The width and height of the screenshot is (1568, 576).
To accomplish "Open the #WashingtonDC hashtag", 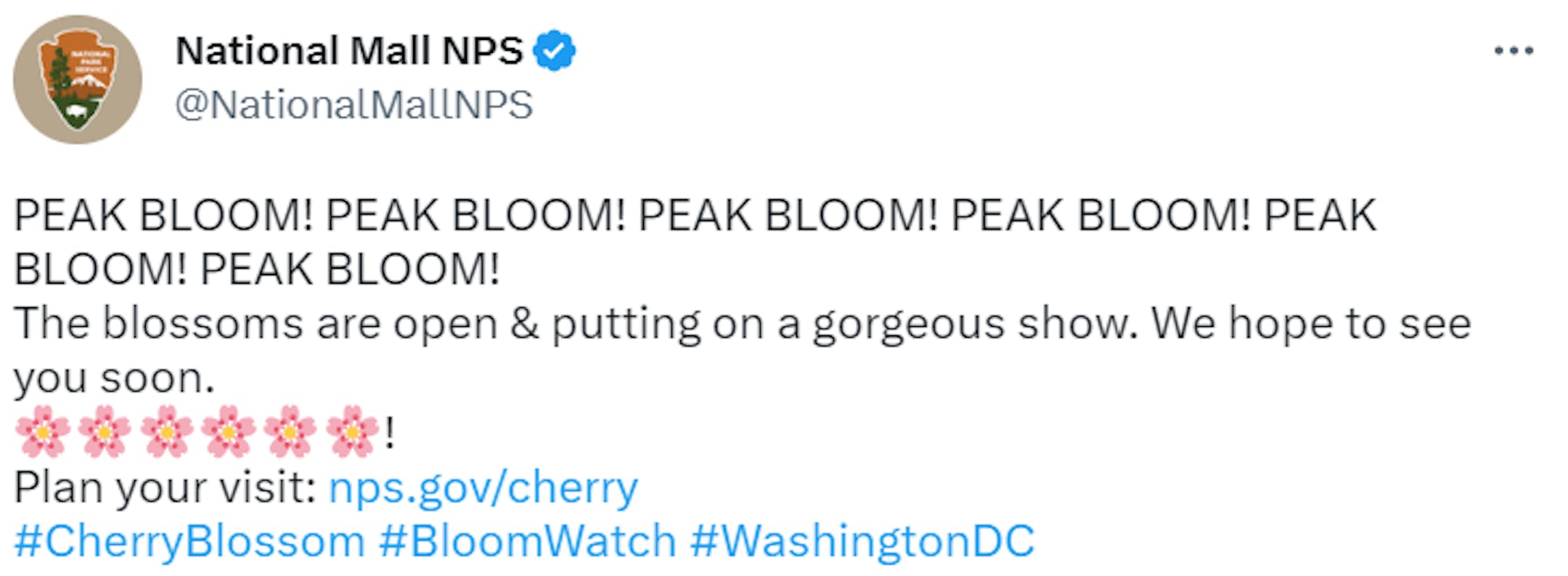I will pos(862,542).
